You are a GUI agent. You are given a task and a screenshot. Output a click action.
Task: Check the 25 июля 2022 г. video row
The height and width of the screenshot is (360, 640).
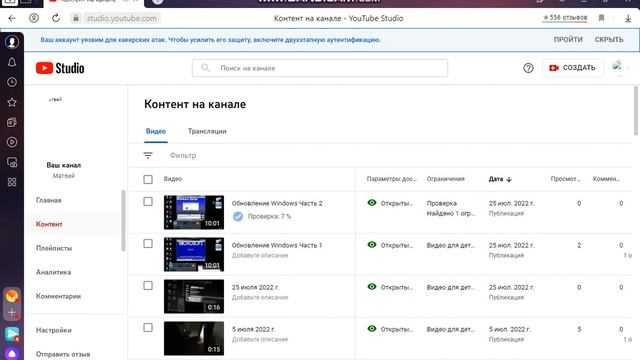tap(148, 286)
